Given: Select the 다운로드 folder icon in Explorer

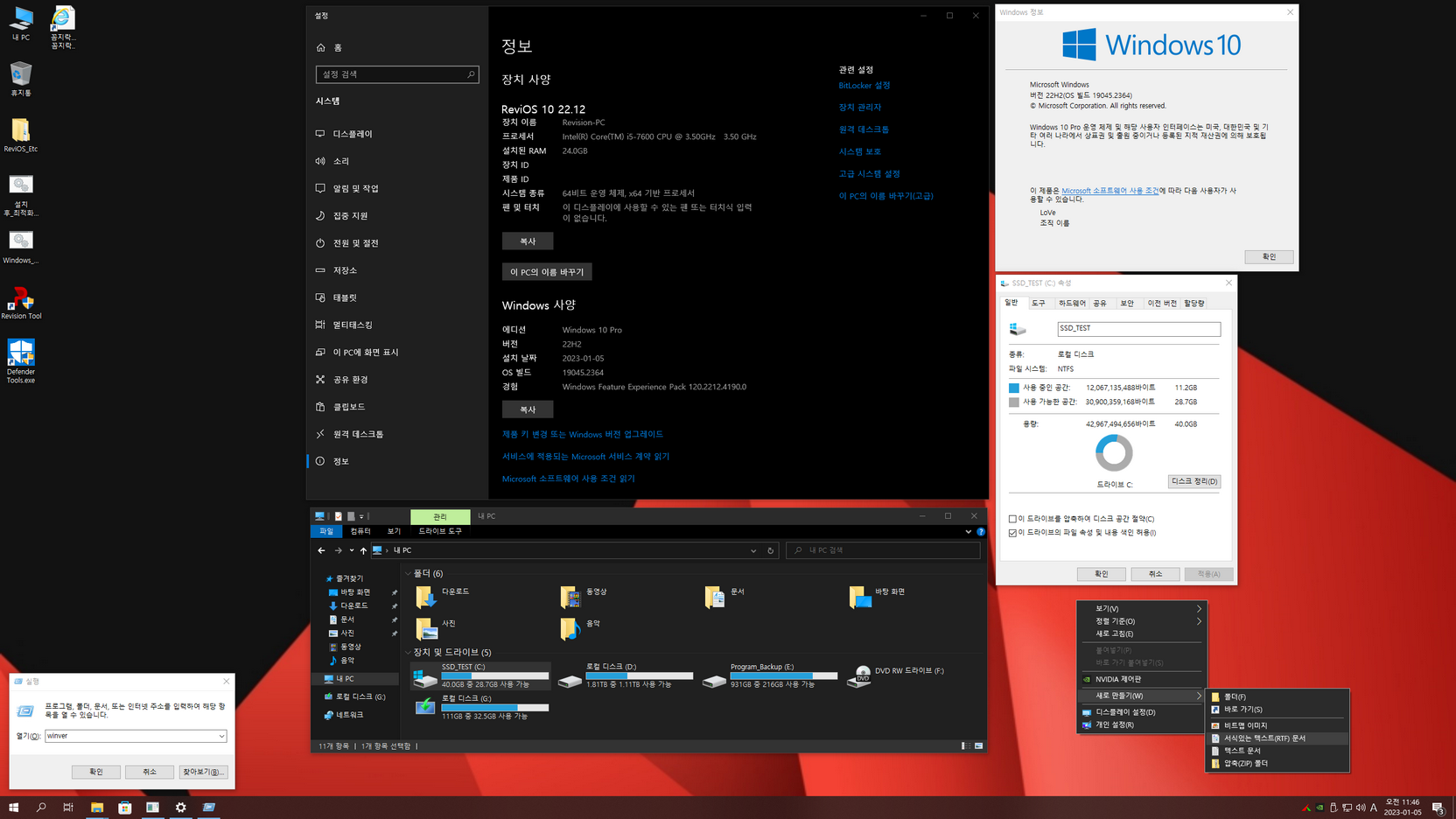Looking at the screenshot, I should click(x=425, y=597).
